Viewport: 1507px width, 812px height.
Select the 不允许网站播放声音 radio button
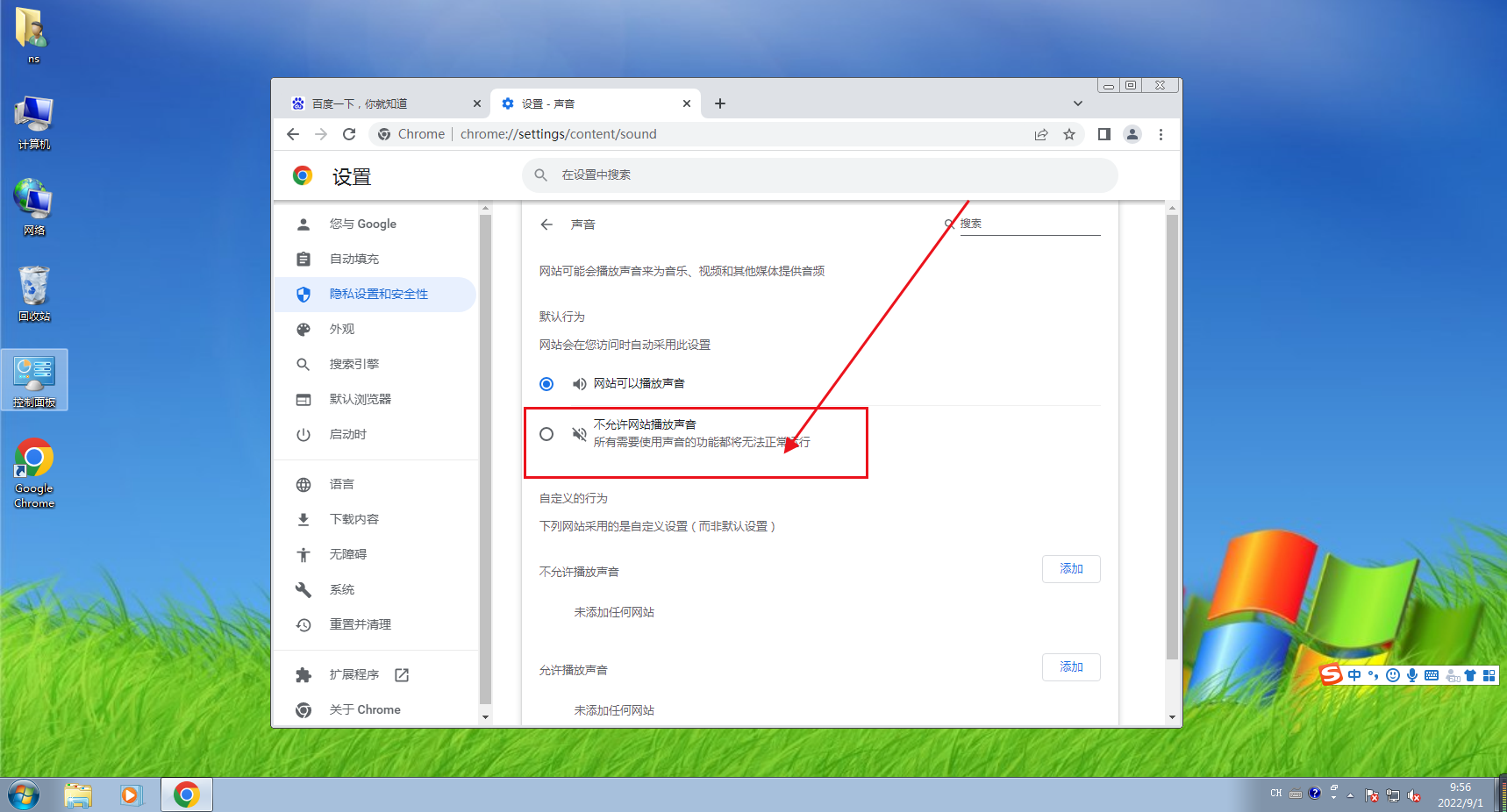pos(546,434)
